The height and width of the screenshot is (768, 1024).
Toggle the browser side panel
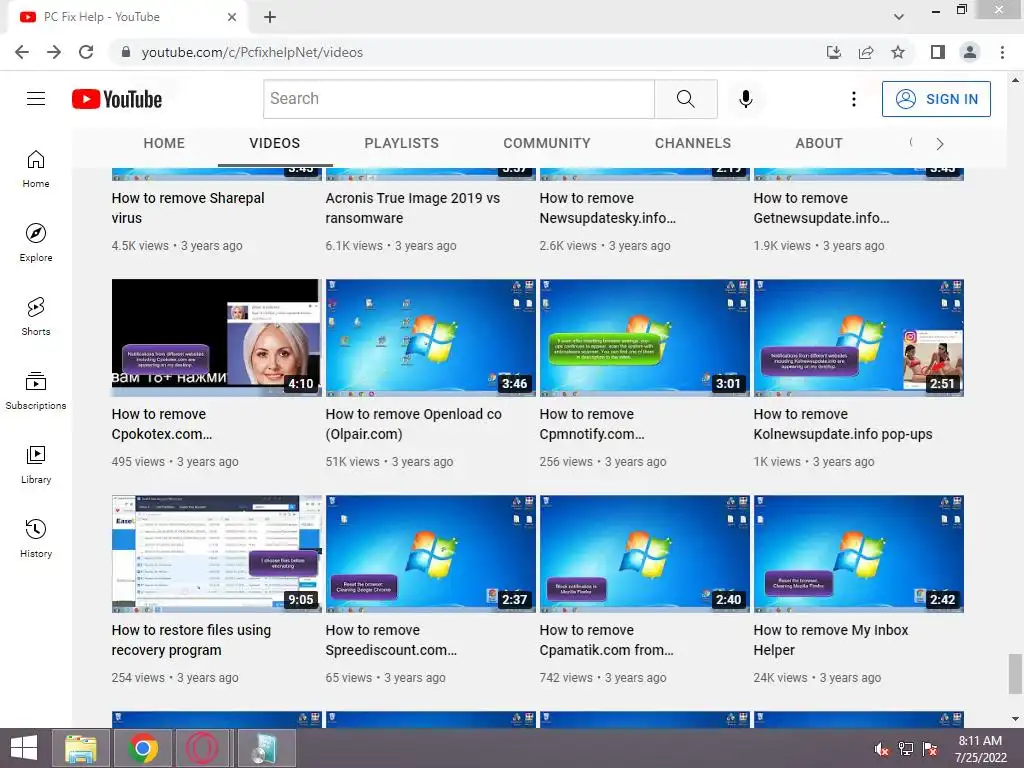(x=938, y=52)
